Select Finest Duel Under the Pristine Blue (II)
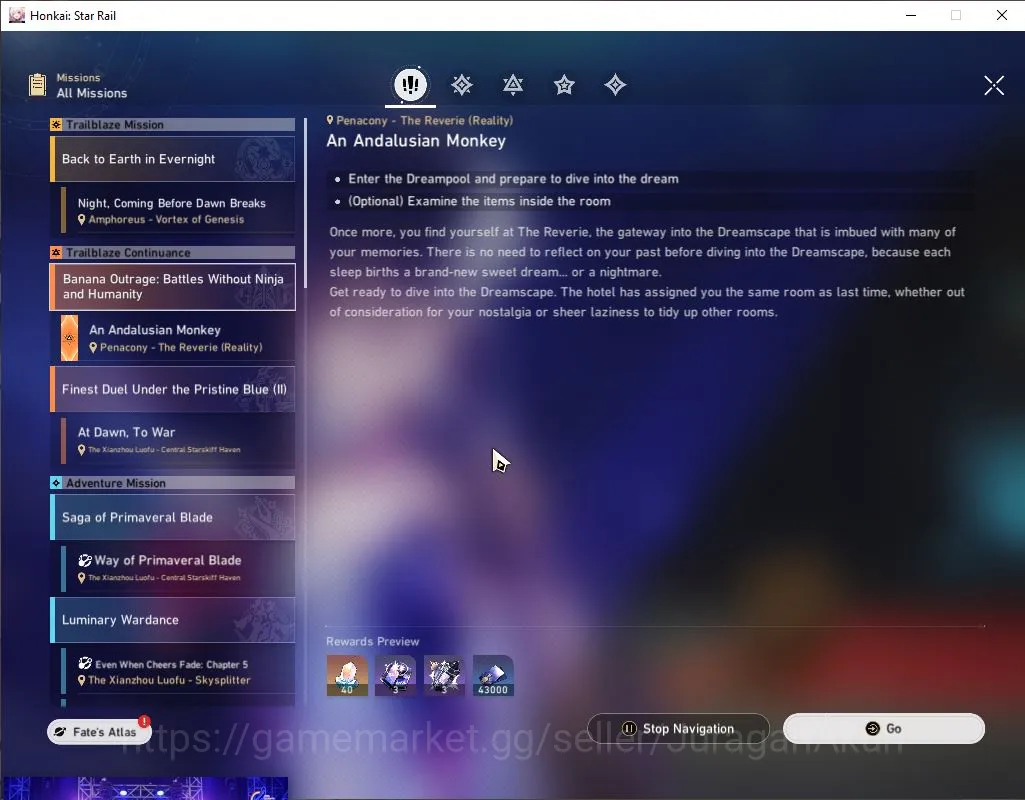1025x800 pixels. [173, 389]
